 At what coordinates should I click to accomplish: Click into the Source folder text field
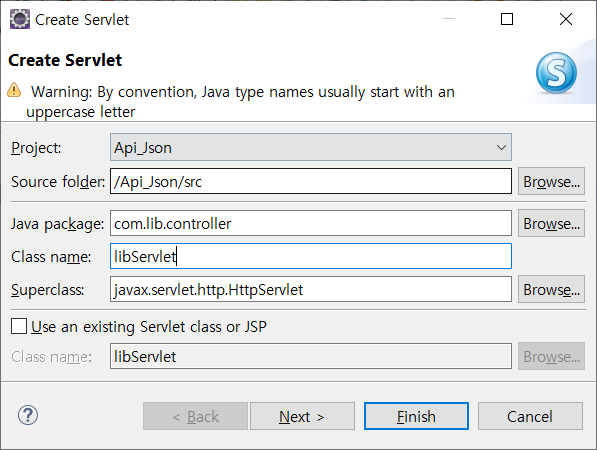(311, 181)
